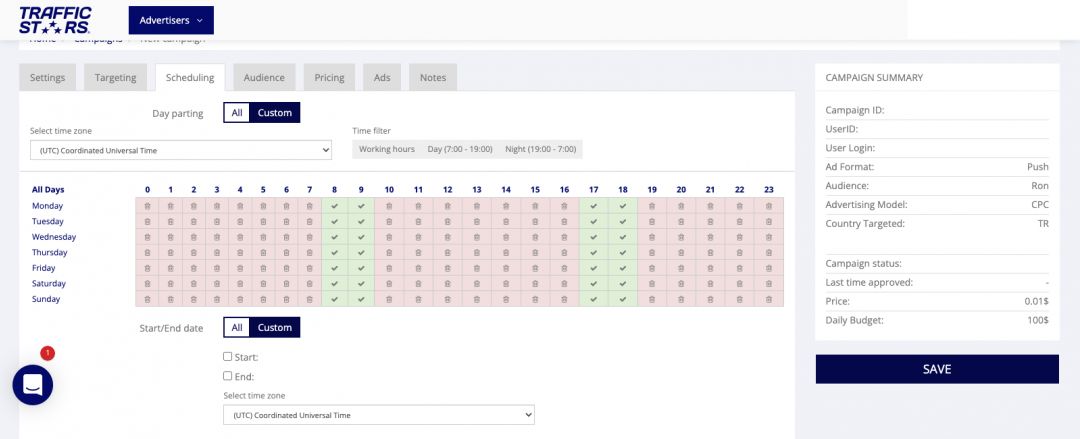1080x439 pixels.
Task: Click the 100$ Daily Budget value
Action: pyautogui.click(x=1037, y=320)
